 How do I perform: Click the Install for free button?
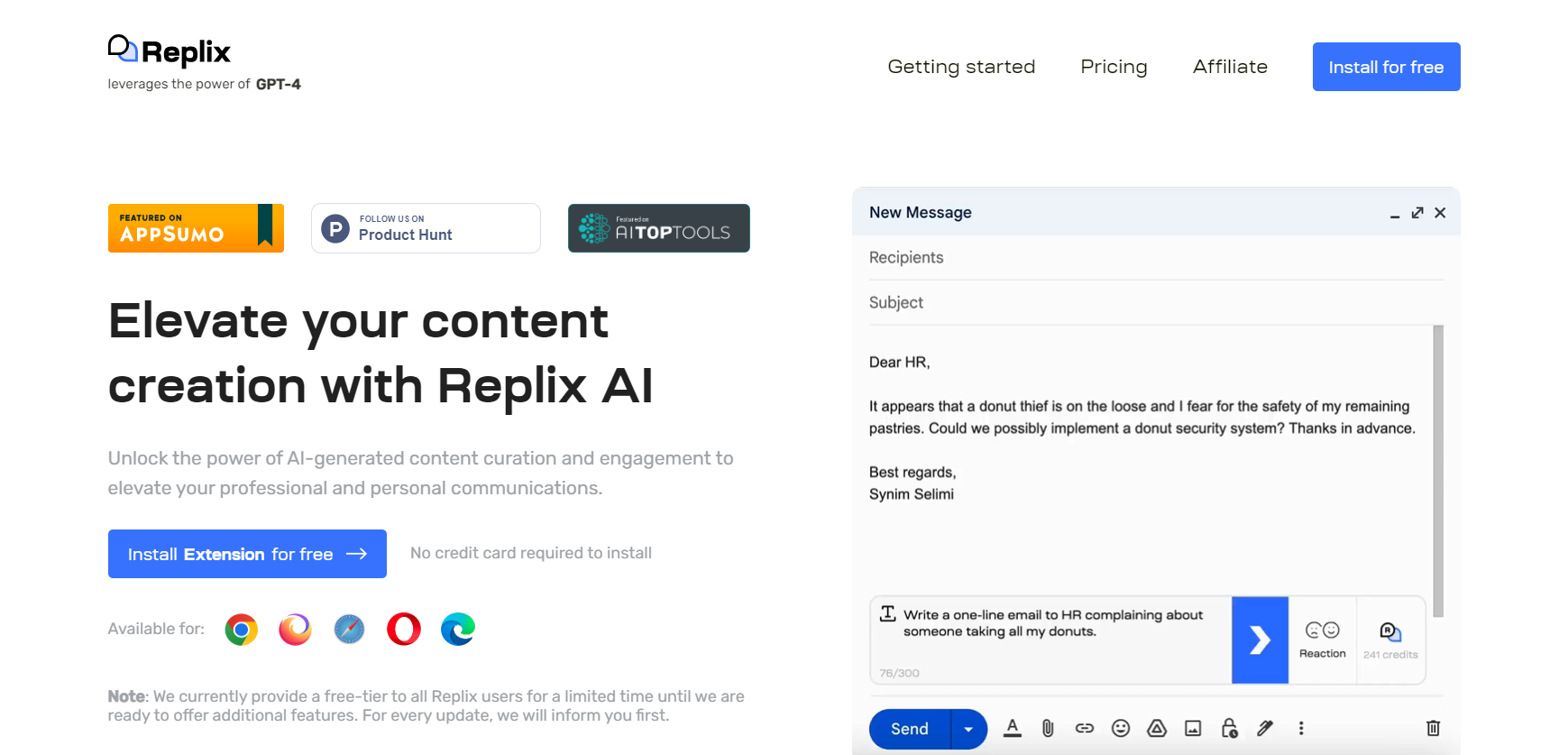click(1386, 67)
